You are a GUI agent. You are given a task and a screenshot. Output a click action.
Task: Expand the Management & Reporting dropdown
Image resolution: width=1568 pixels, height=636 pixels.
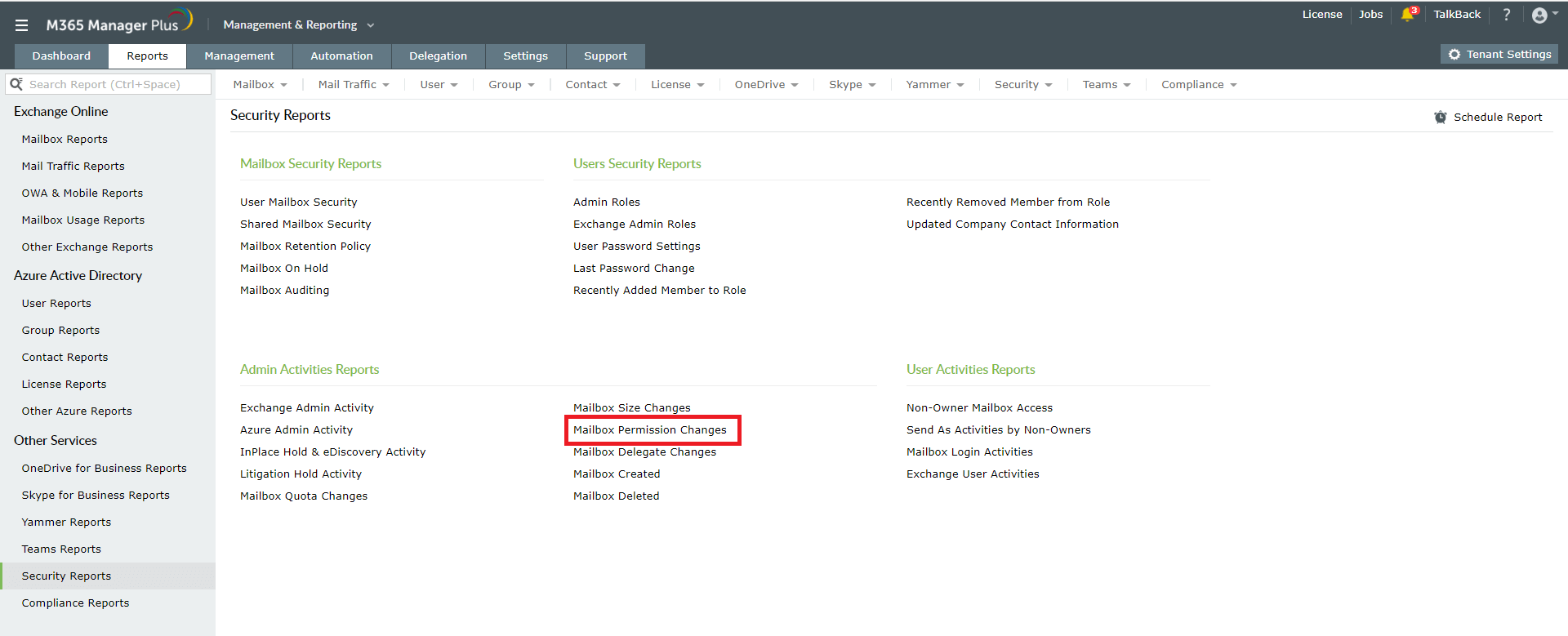299,25
